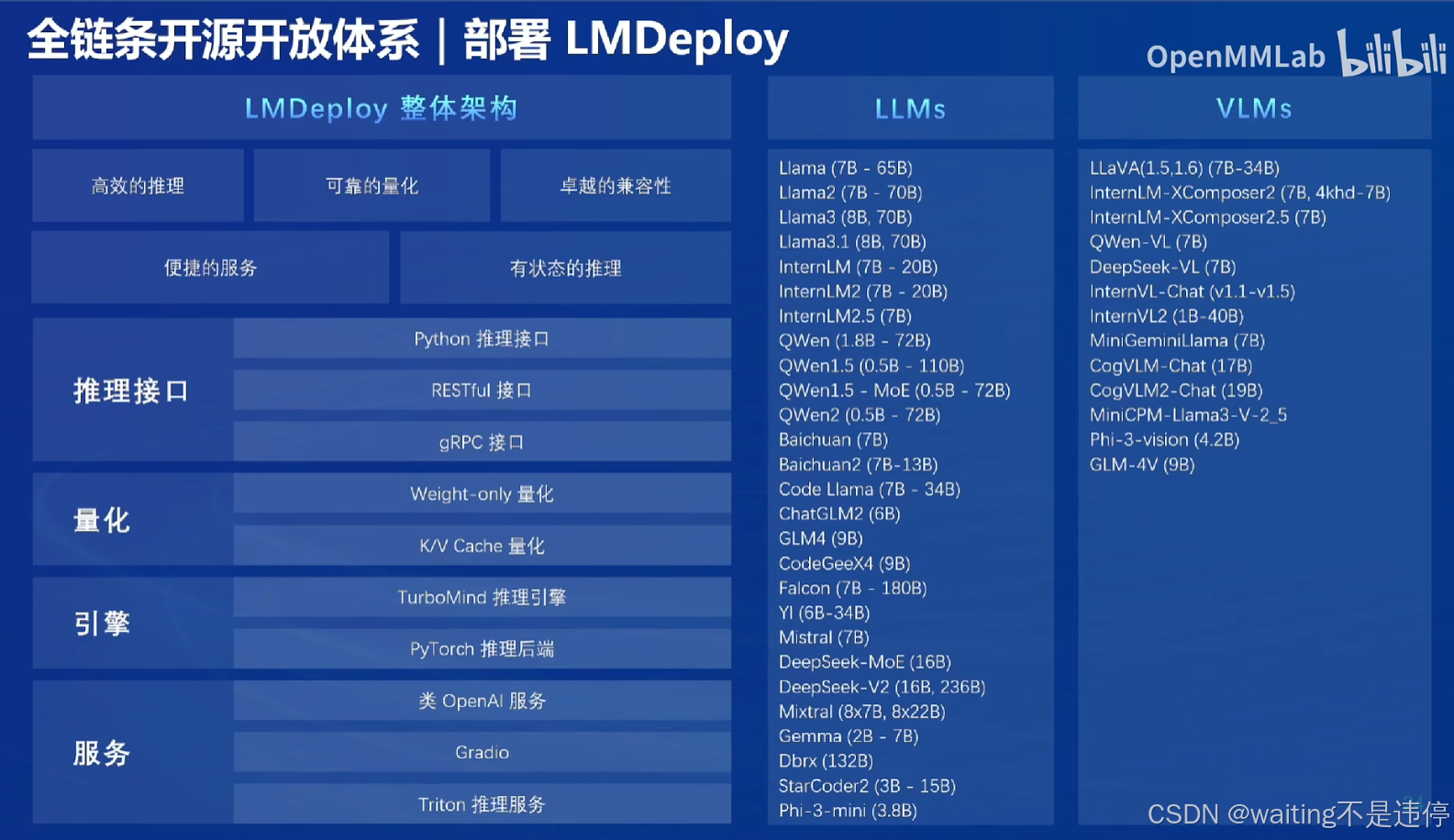The width and height of the screenshot is (1454, 840).
Task: Click the 类 OpenAI 服务 row
Action: 482,701
